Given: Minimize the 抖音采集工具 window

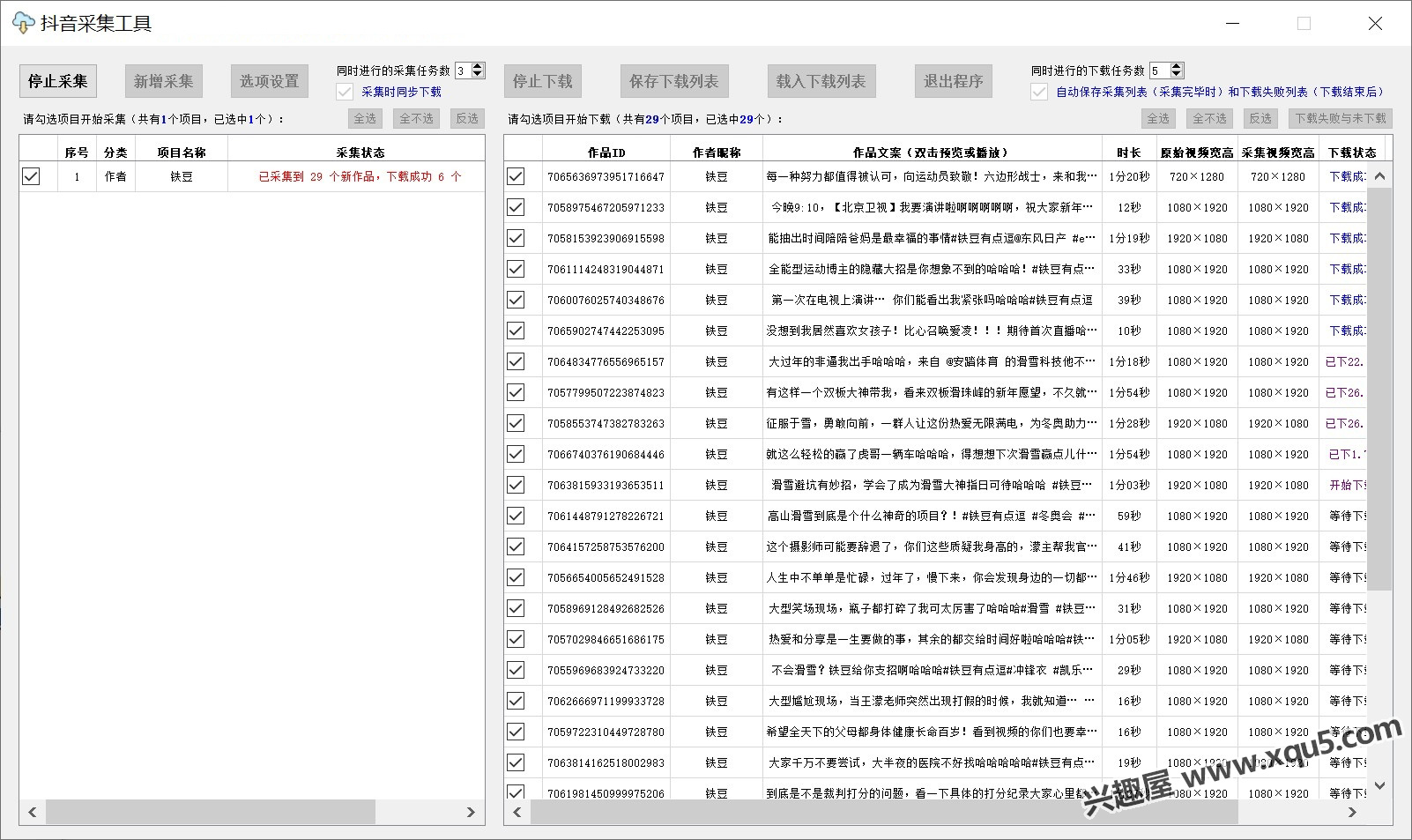Looking at the screenshot, I should tap(1233, 24).
